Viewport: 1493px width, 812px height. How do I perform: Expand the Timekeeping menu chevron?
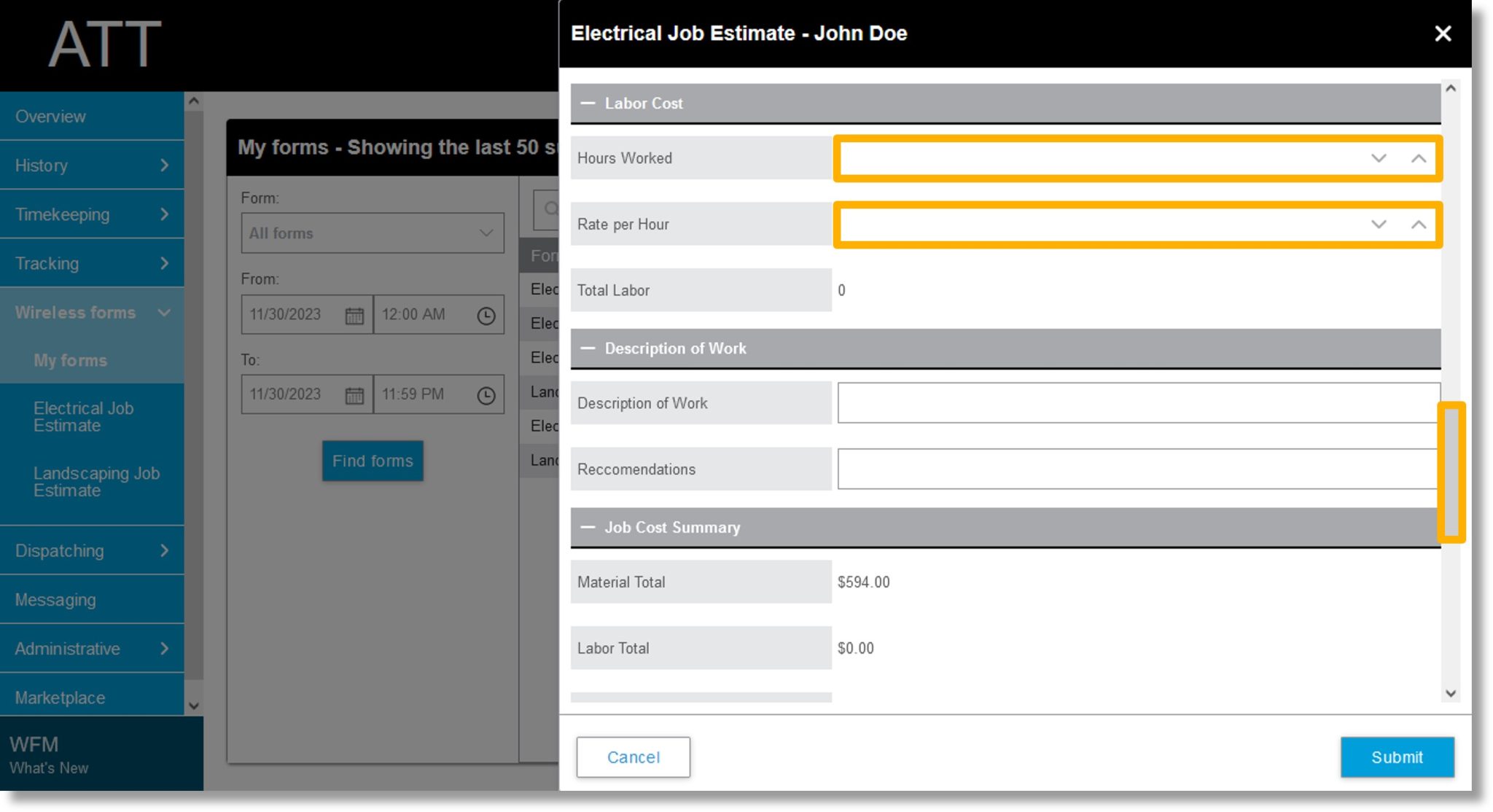(x=164, y=214)
